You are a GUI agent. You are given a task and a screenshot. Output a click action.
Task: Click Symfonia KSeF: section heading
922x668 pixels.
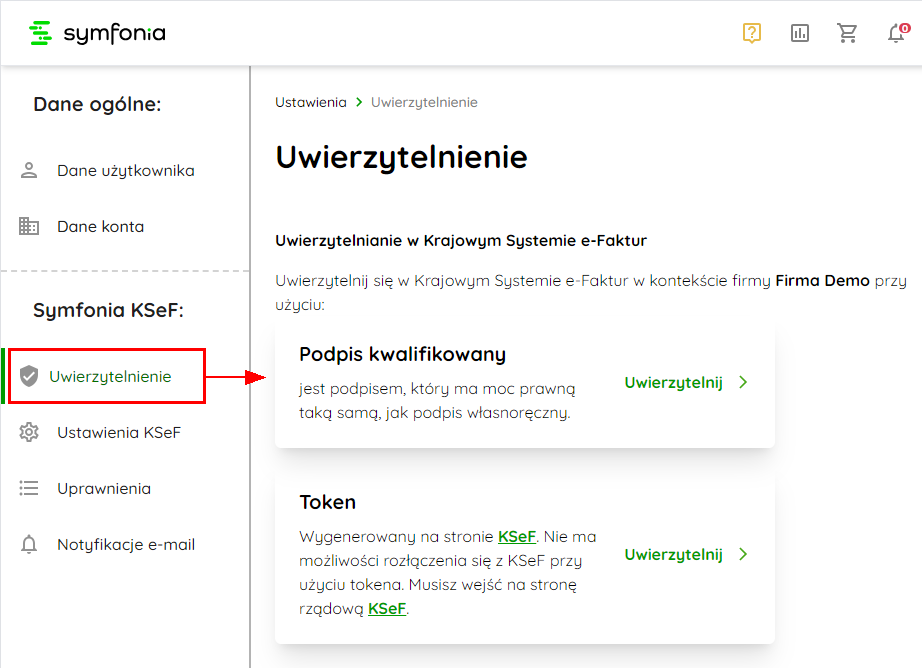tap(108, 309)
